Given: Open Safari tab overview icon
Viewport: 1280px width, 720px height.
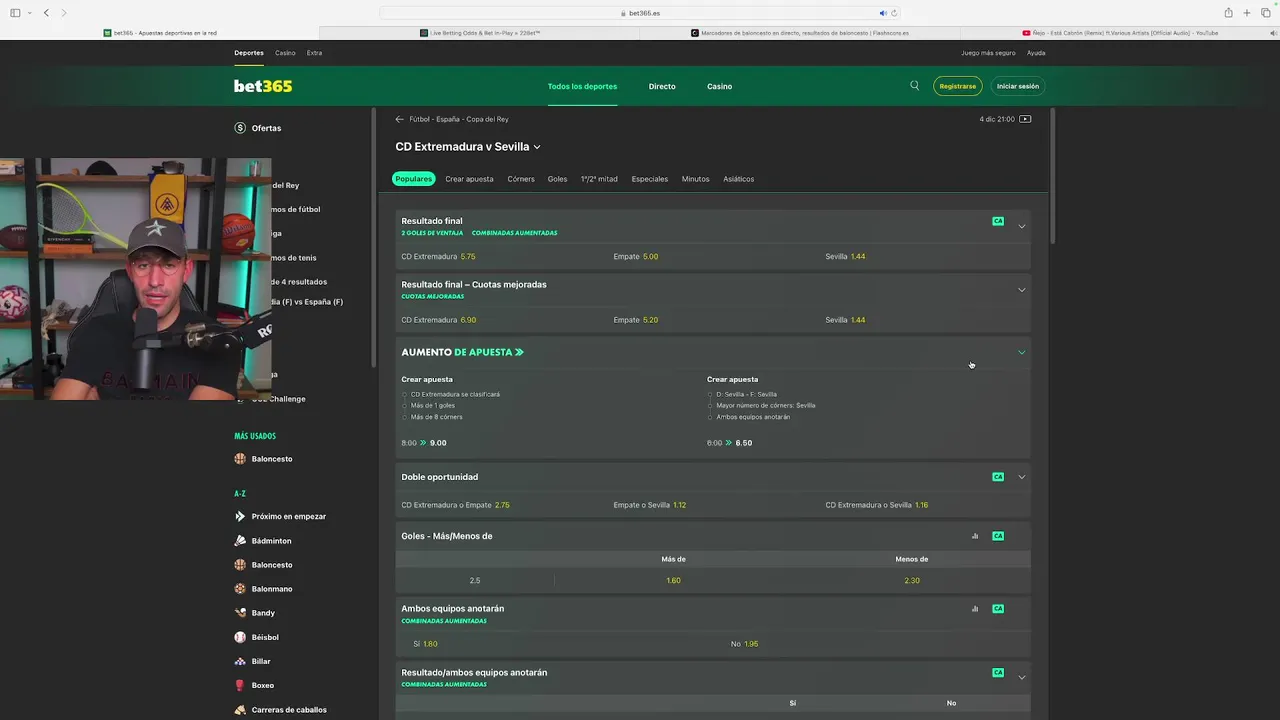Looking at the screenshot, I should [1265, 13].
